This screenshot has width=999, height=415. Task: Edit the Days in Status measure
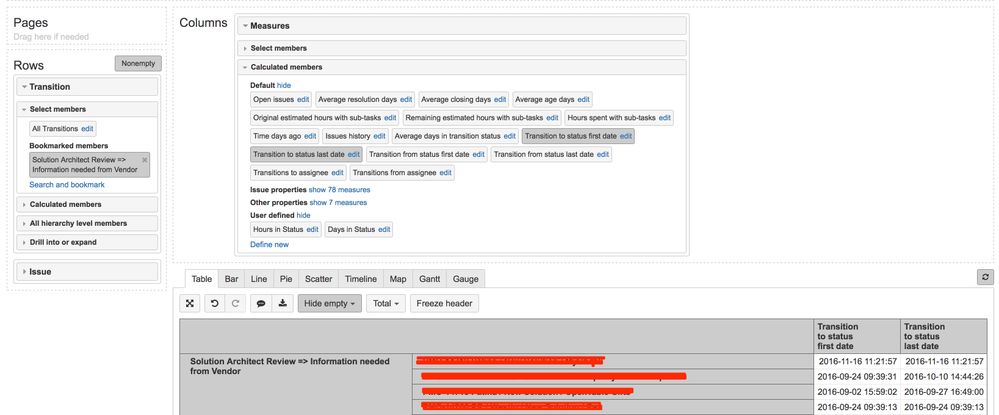[384, 229]
